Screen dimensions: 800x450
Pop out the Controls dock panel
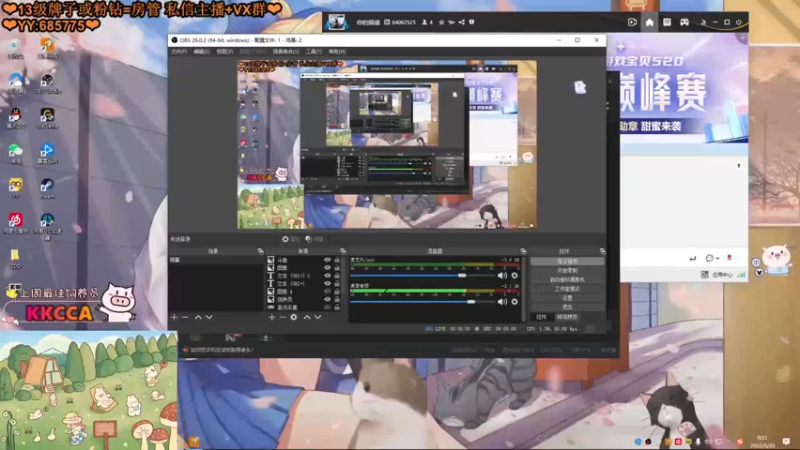[x=603, y=251]
